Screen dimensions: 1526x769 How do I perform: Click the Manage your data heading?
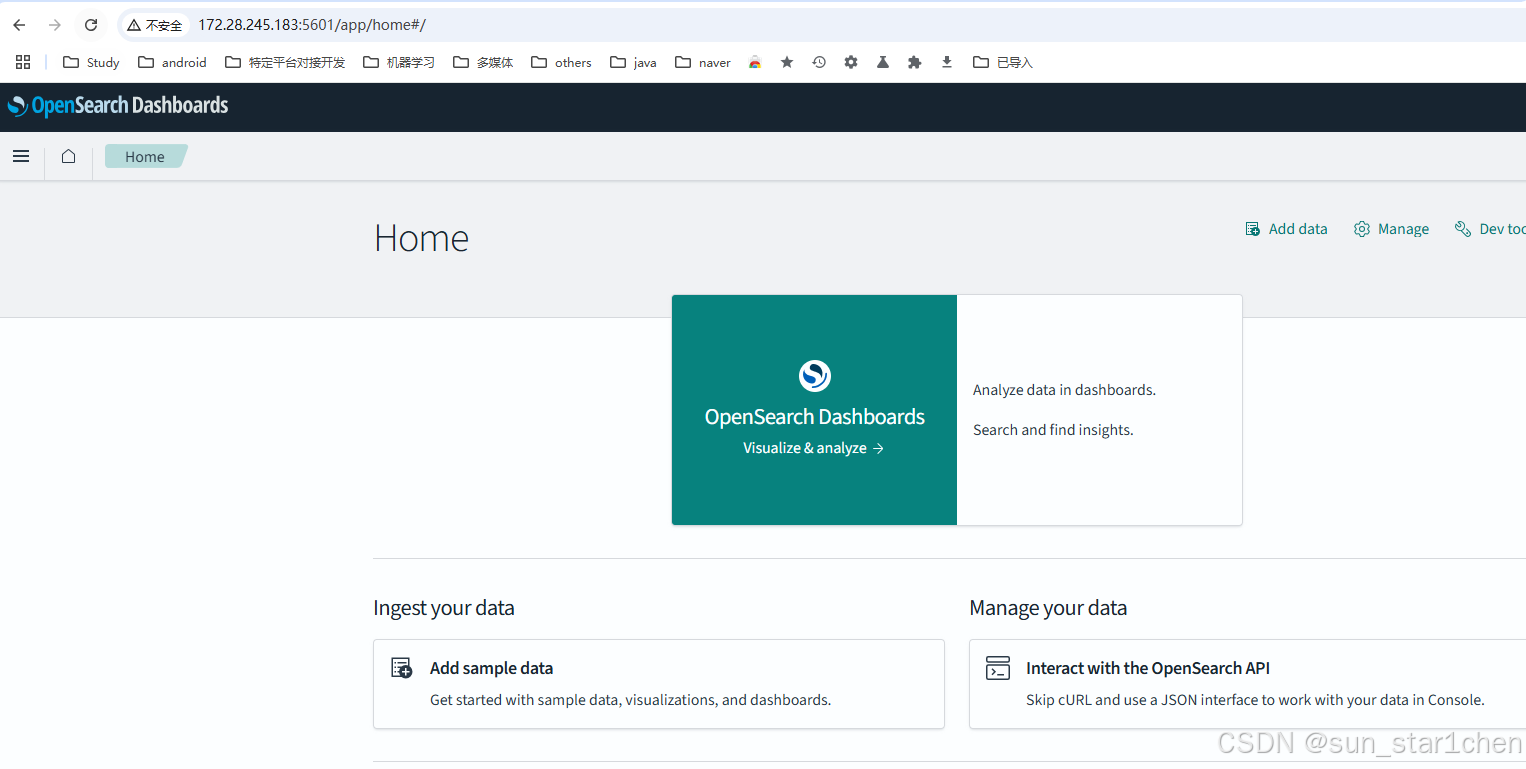point(1048,608)
